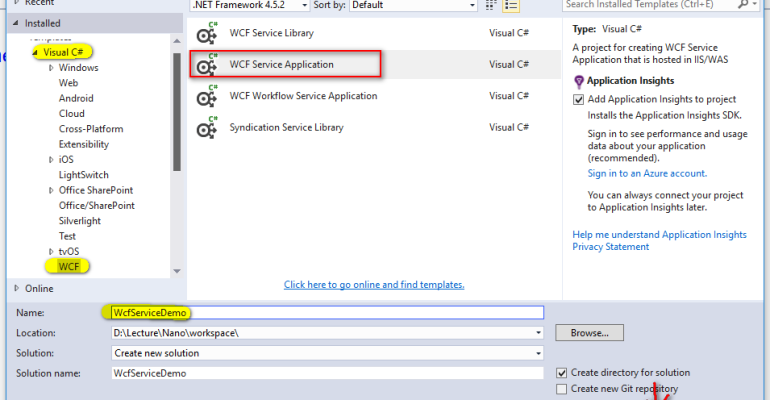The height and width of the screenshot is (400, 770).
Task: Select the Cloud category
Action: [x=72, y=113]
